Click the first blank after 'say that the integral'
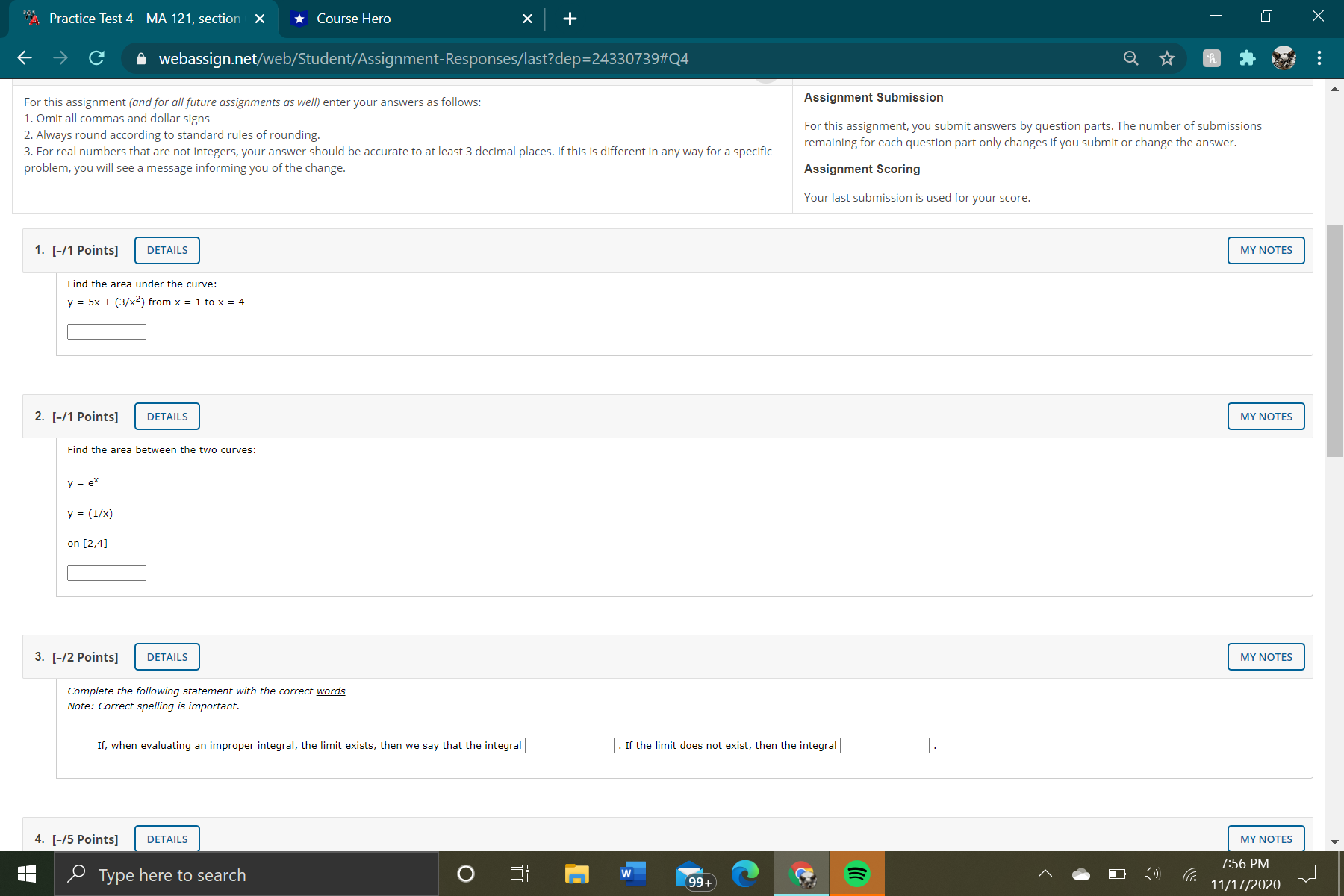Viewport: 1344px width, 896px height. (570, 745)
